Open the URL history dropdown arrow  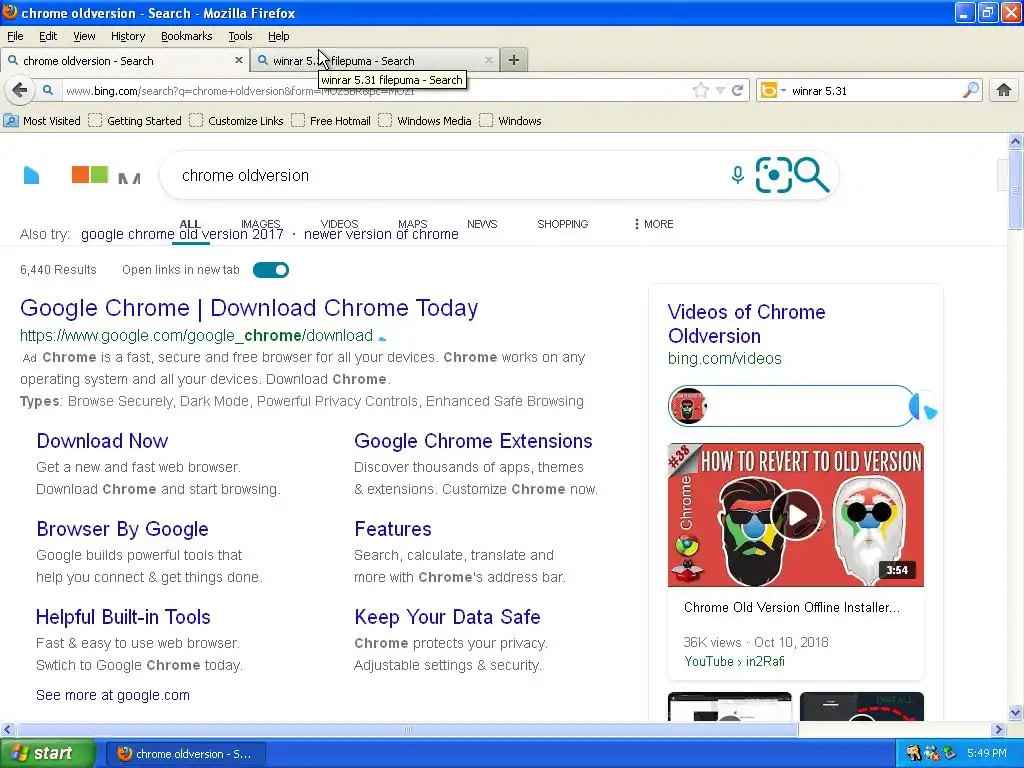[720, 91]
